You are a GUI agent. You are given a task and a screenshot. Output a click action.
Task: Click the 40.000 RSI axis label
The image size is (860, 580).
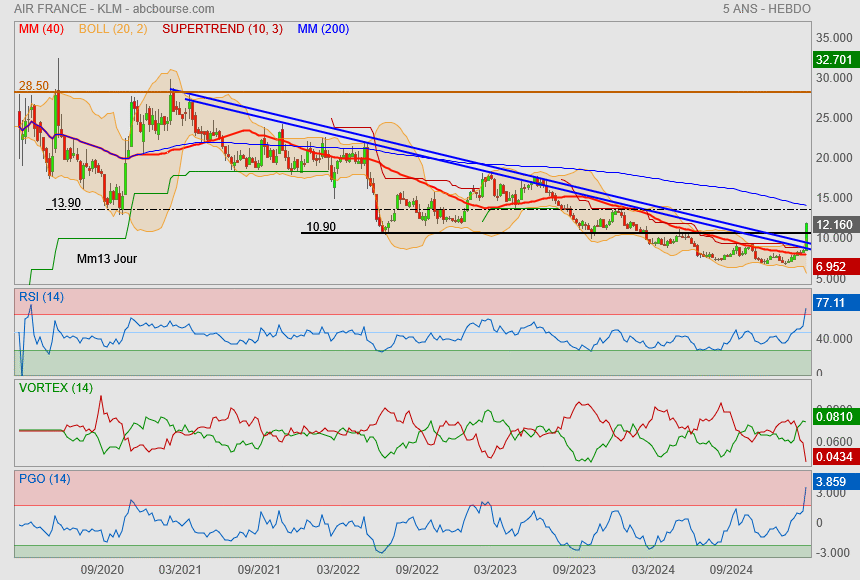point(834,339)
